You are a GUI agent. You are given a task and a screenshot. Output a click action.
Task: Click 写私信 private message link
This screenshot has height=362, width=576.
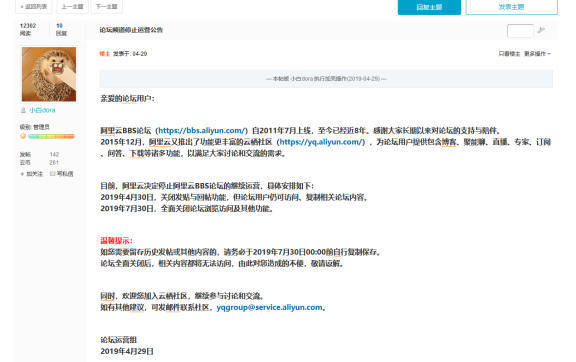[x=65, y=174]
